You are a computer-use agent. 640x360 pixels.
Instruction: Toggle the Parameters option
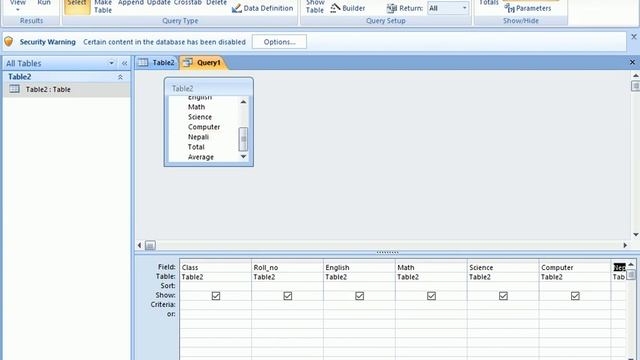528,8
